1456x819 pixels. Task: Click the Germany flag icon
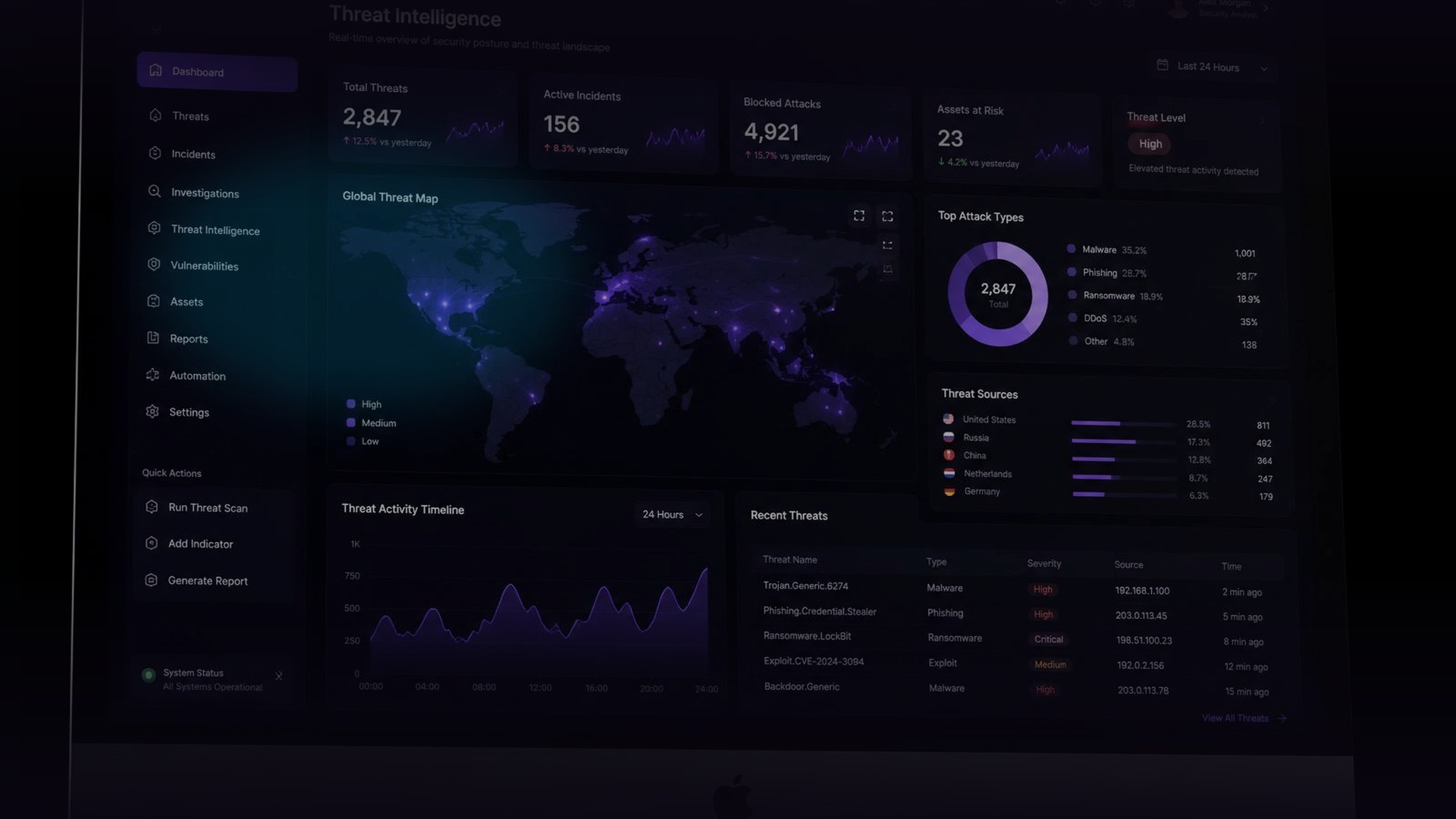point(949,491)
